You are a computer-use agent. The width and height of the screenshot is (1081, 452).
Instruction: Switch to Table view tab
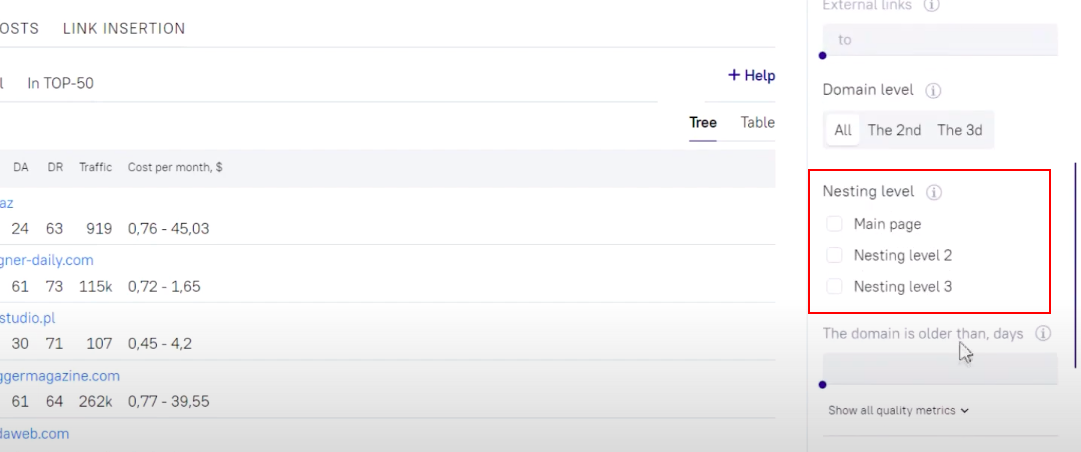pos(758,123)
